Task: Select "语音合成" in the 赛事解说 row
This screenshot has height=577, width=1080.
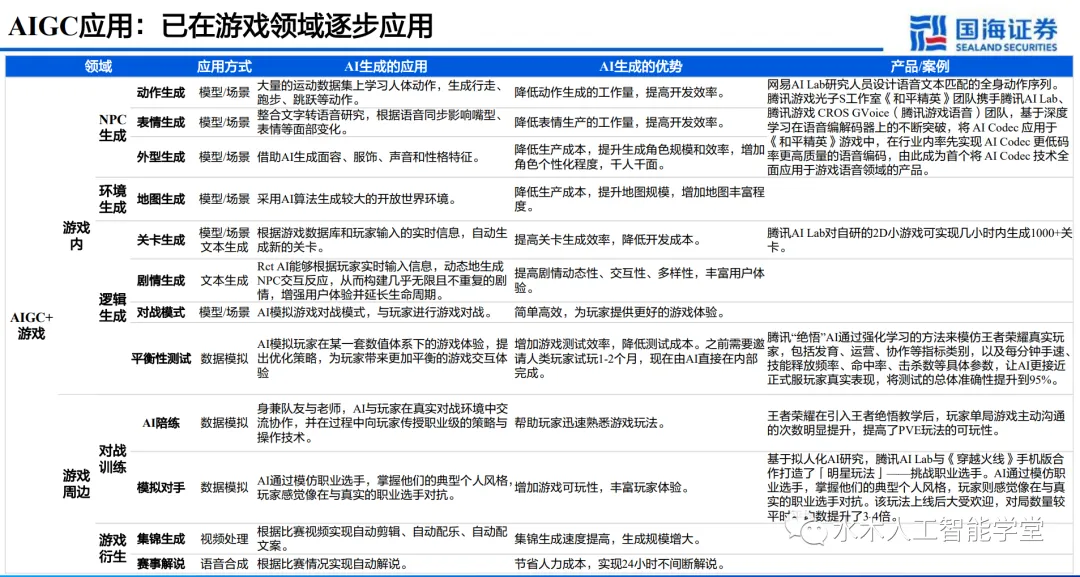Action: pyautogui.click(x=225, y=564)
